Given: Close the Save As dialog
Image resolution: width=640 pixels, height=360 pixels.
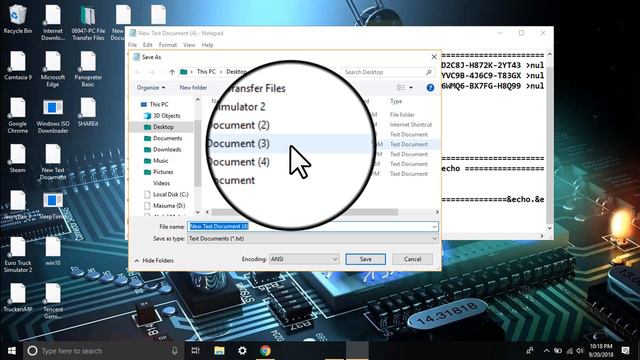Looking at the screenshot, I should pyautogui.click(x=434, y=57).
